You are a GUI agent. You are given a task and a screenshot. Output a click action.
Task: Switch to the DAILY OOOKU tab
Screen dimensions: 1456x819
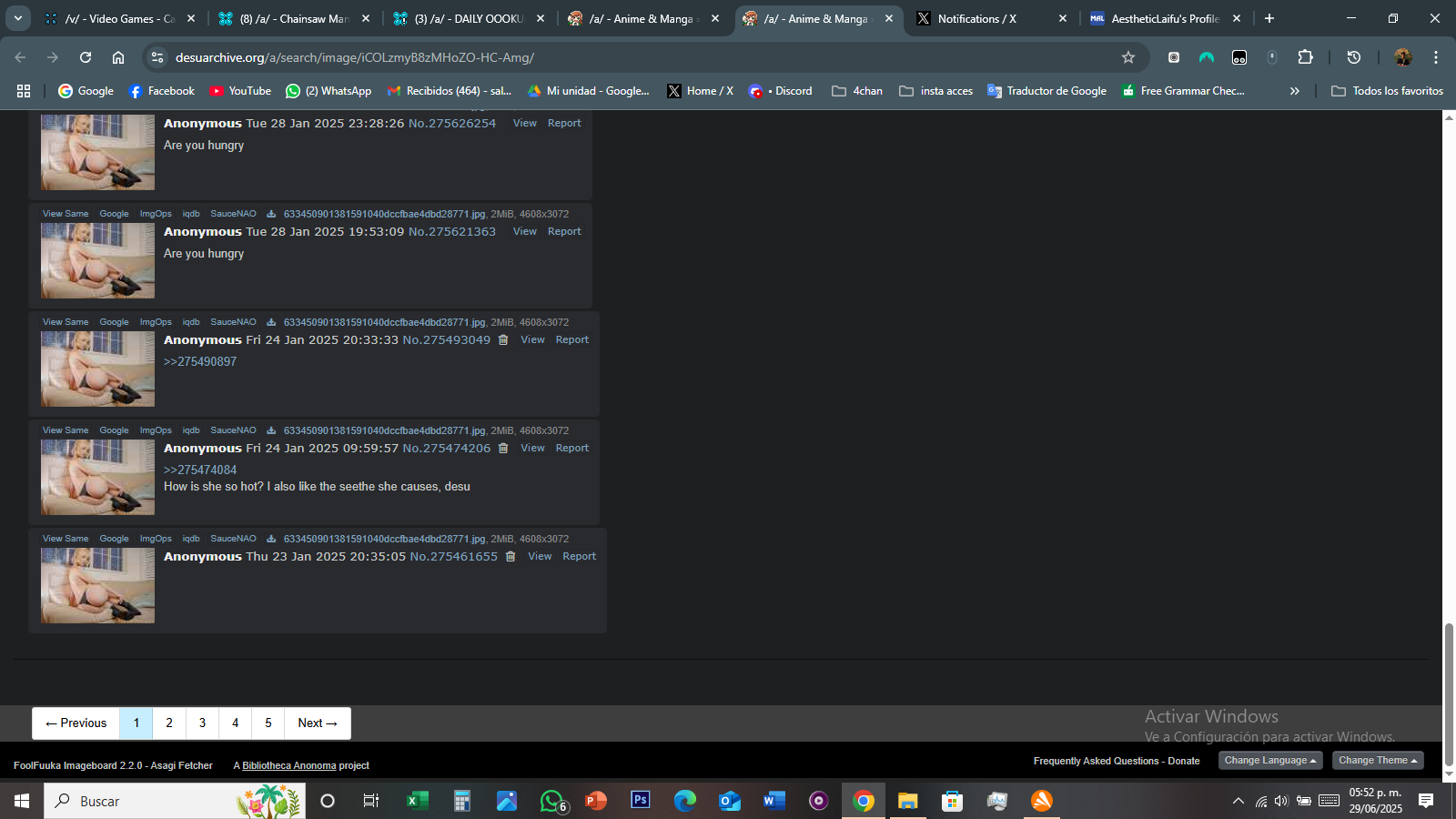[470, 18]
